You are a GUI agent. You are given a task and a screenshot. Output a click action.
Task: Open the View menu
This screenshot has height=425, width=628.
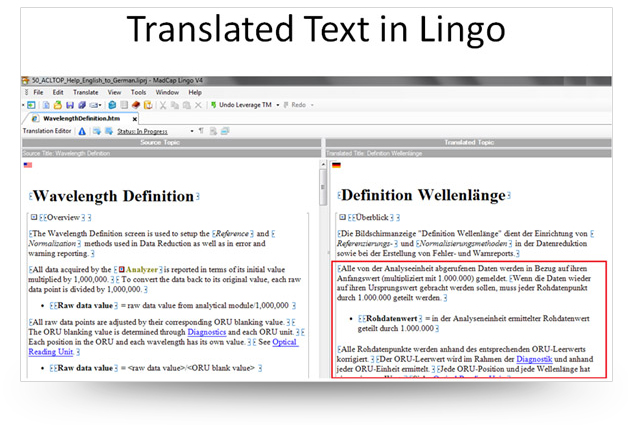(x=114, y=93)
